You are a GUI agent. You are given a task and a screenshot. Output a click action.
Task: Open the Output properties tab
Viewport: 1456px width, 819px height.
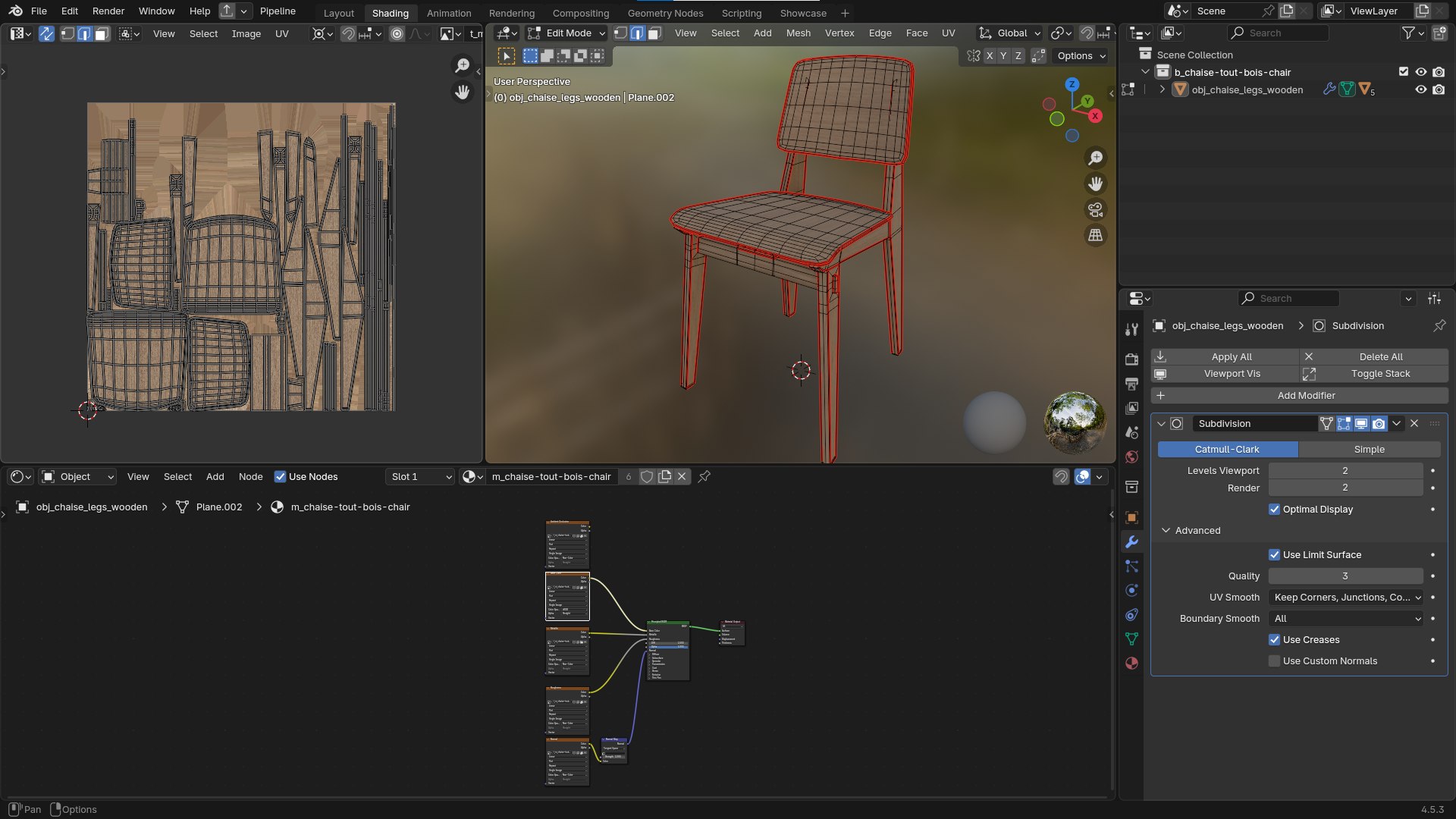[x=1131, y=384]
